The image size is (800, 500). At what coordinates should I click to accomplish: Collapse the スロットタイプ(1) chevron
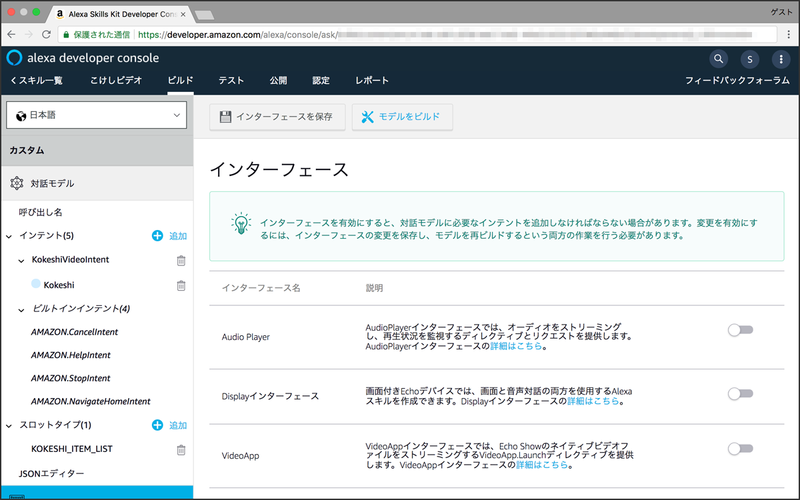[9, 426]
